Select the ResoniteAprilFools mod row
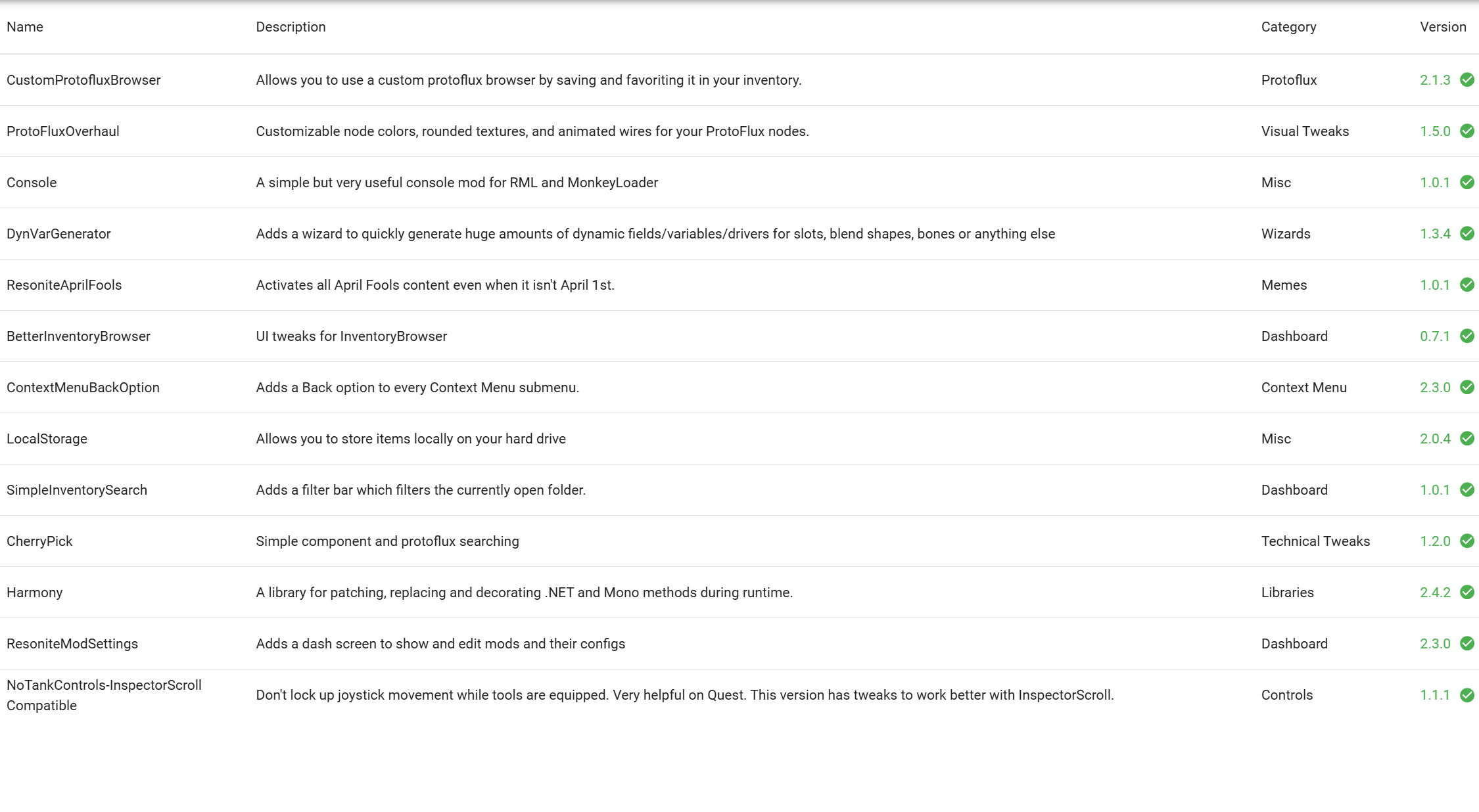Screen dimensions: 1479x812 pyautogui.click(x=64, y=285)
